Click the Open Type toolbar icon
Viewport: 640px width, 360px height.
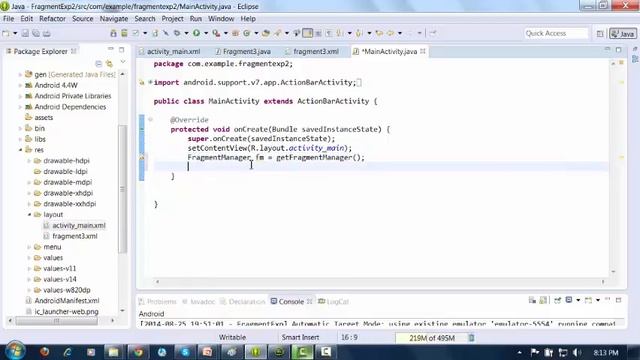click(x=266, y=33)
